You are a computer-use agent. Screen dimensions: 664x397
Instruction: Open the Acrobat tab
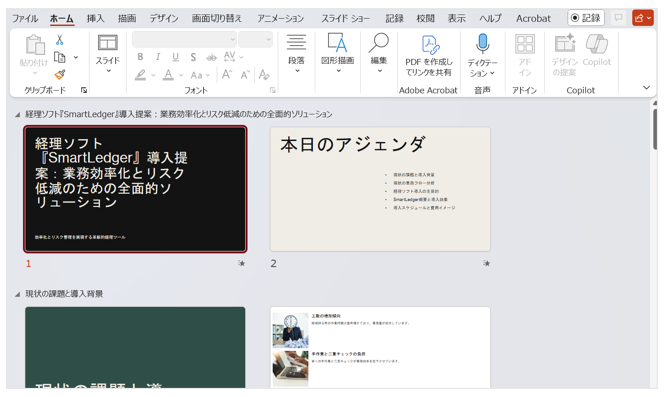click(x=533, y=18)
